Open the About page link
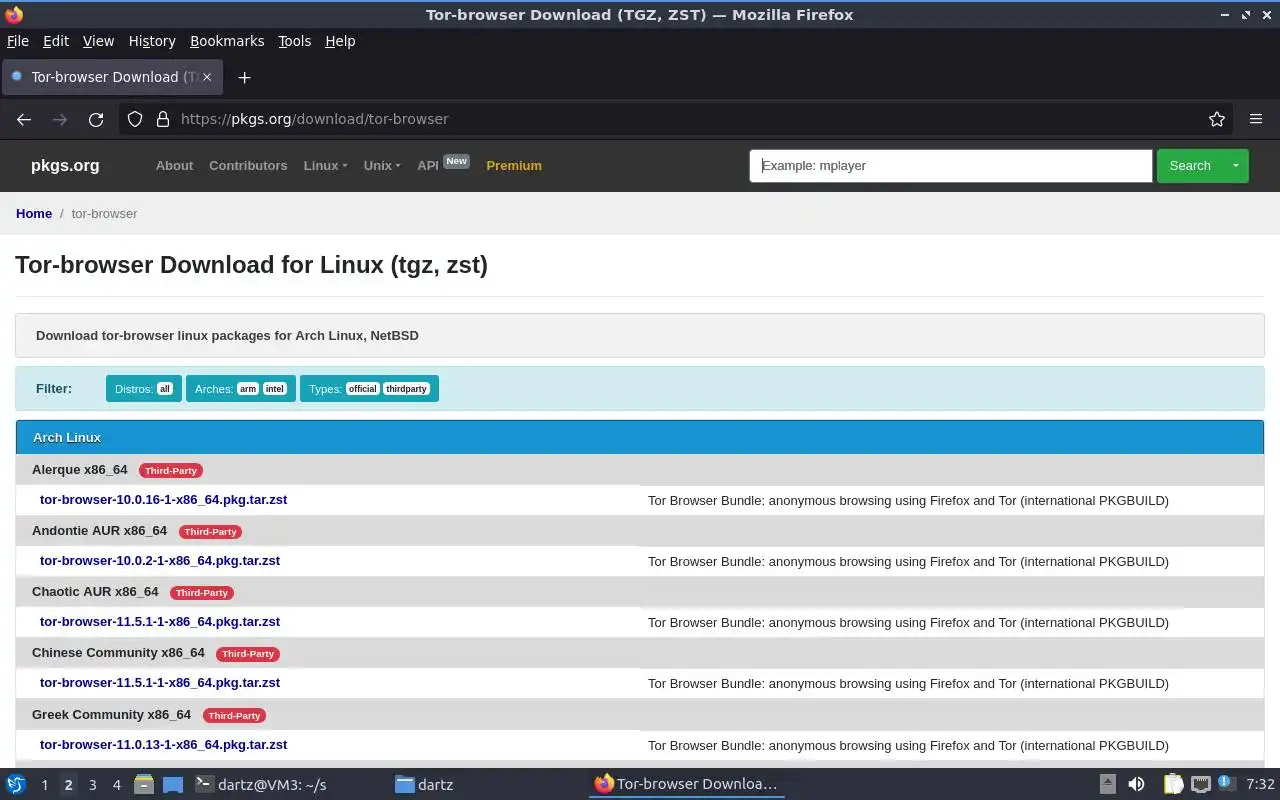 (174, 166)
